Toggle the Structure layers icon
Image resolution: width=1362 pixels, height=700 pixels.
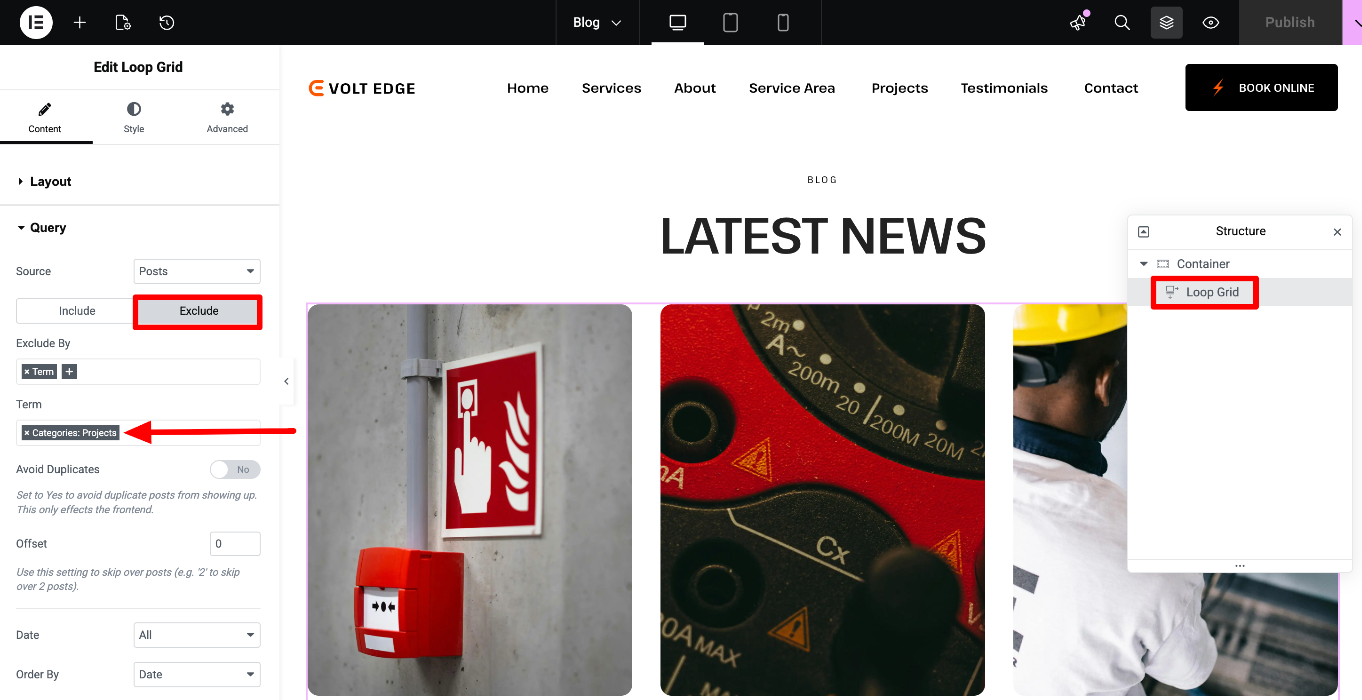pyautogui.click(x=1166, y=22)
